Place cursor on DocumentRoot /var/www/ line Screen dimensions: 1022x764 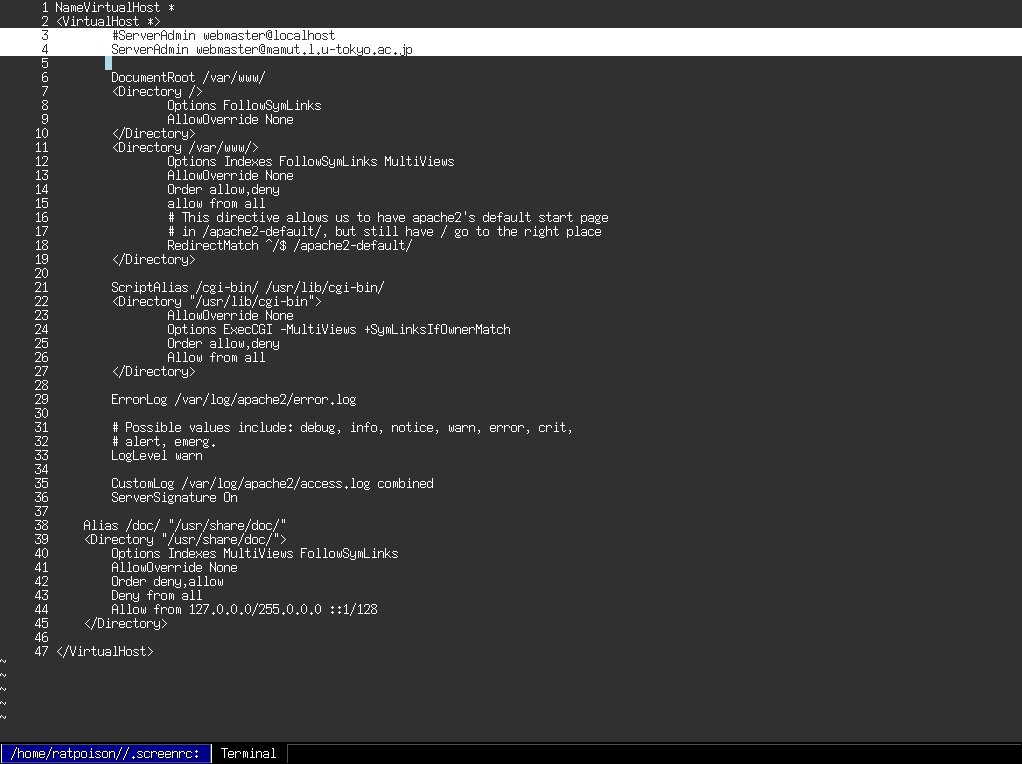click(x=188, y=77)
